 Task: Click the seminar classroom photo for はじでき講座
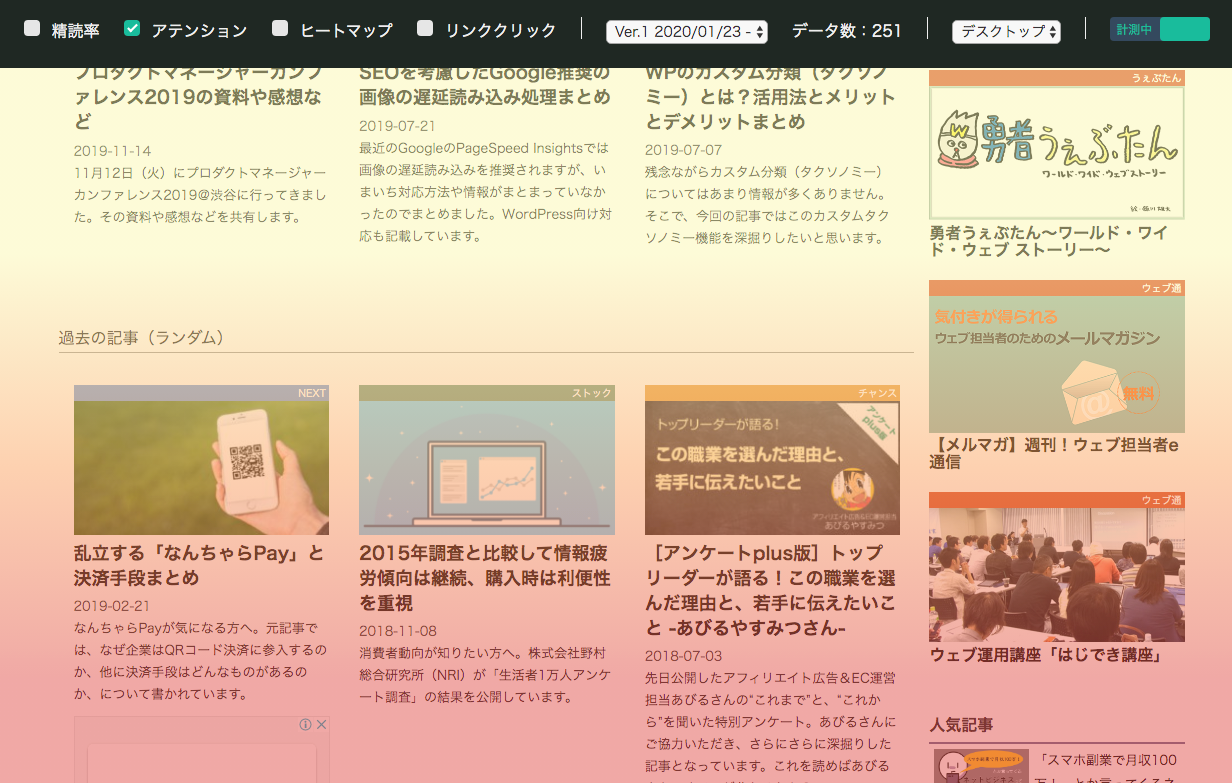pyautogui.click(x=1056, y=567)
